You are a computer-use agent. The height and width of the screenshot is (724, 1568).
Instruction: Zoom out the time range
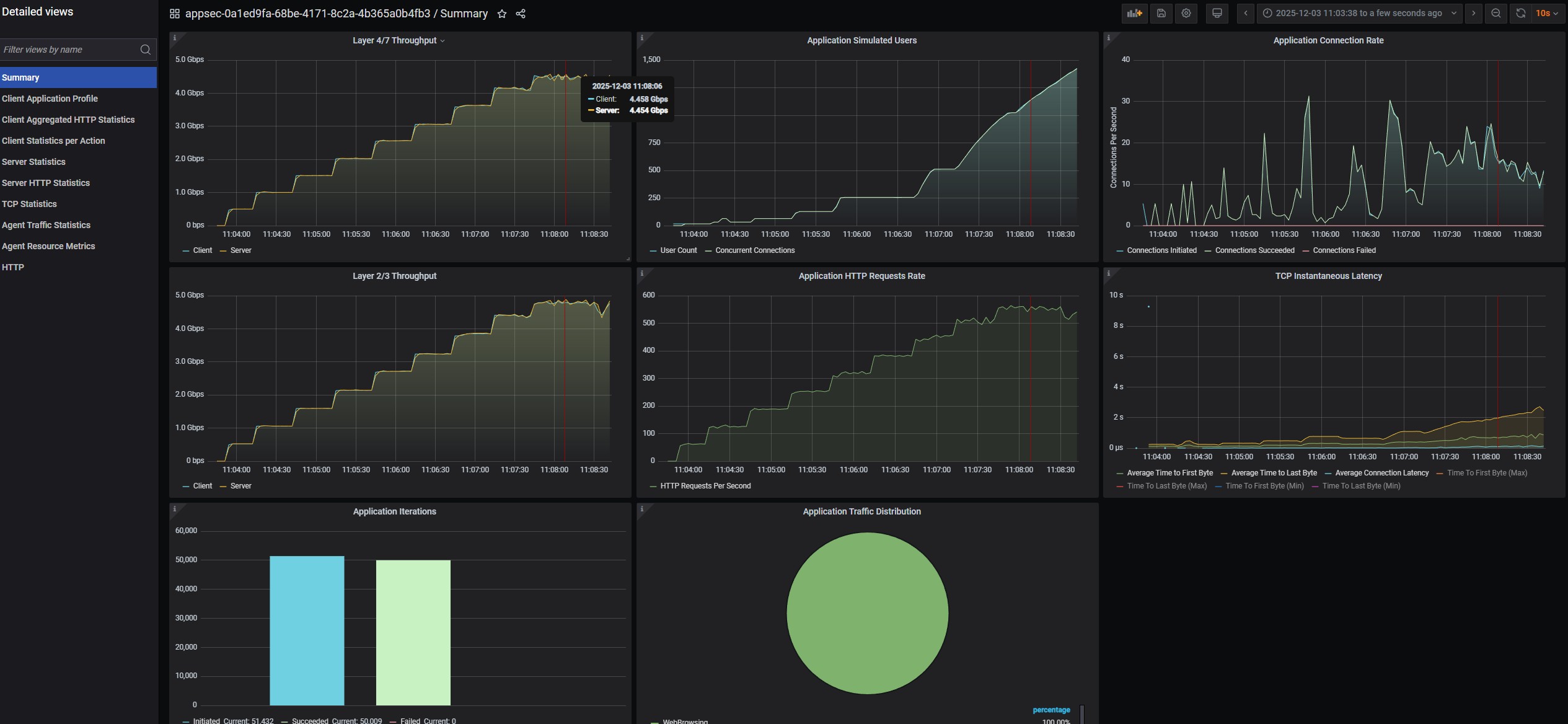point(1495,13)
